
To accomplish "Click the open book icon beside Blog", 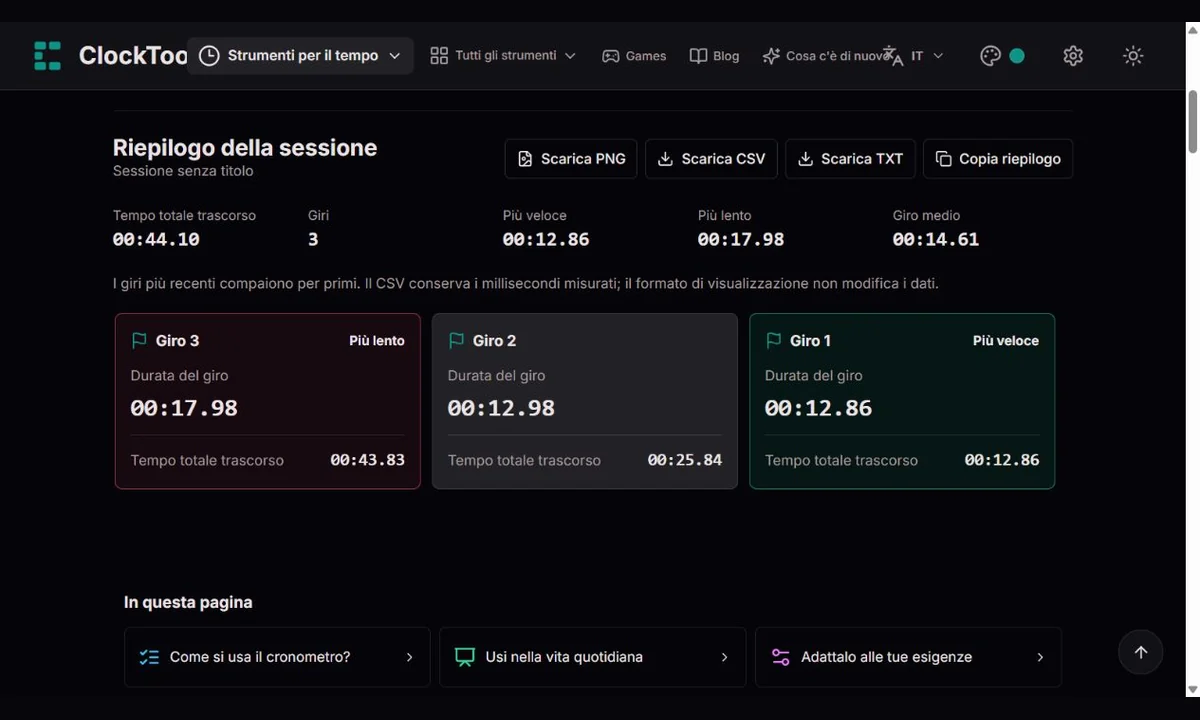I will tap(698, 56).
